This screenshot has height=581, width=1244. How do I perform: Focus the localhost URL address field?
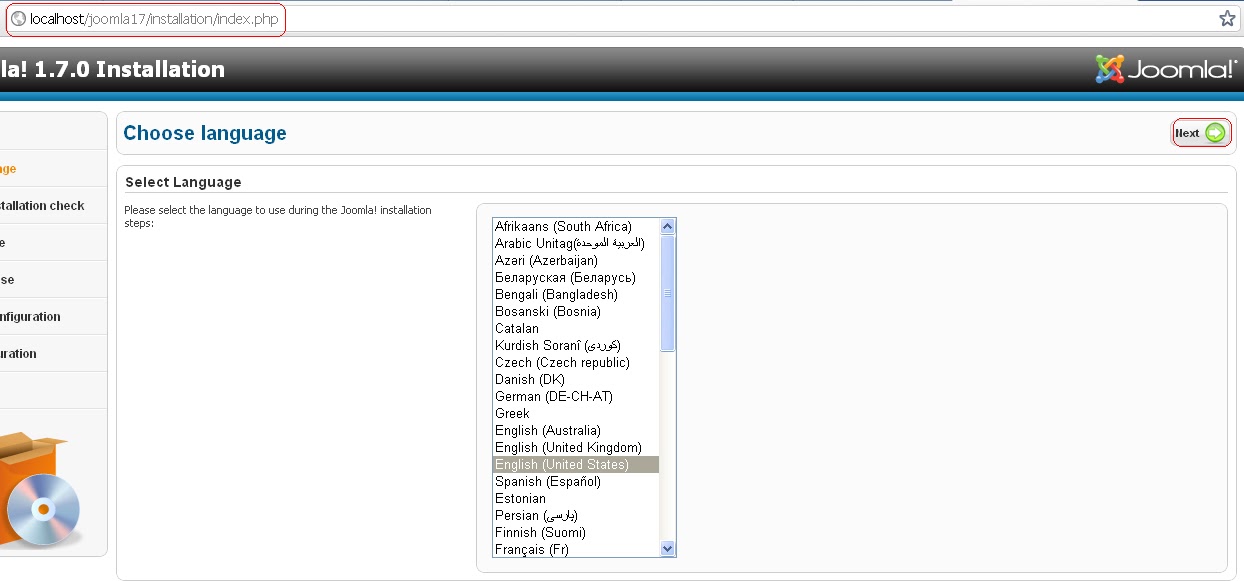(620, 19)
